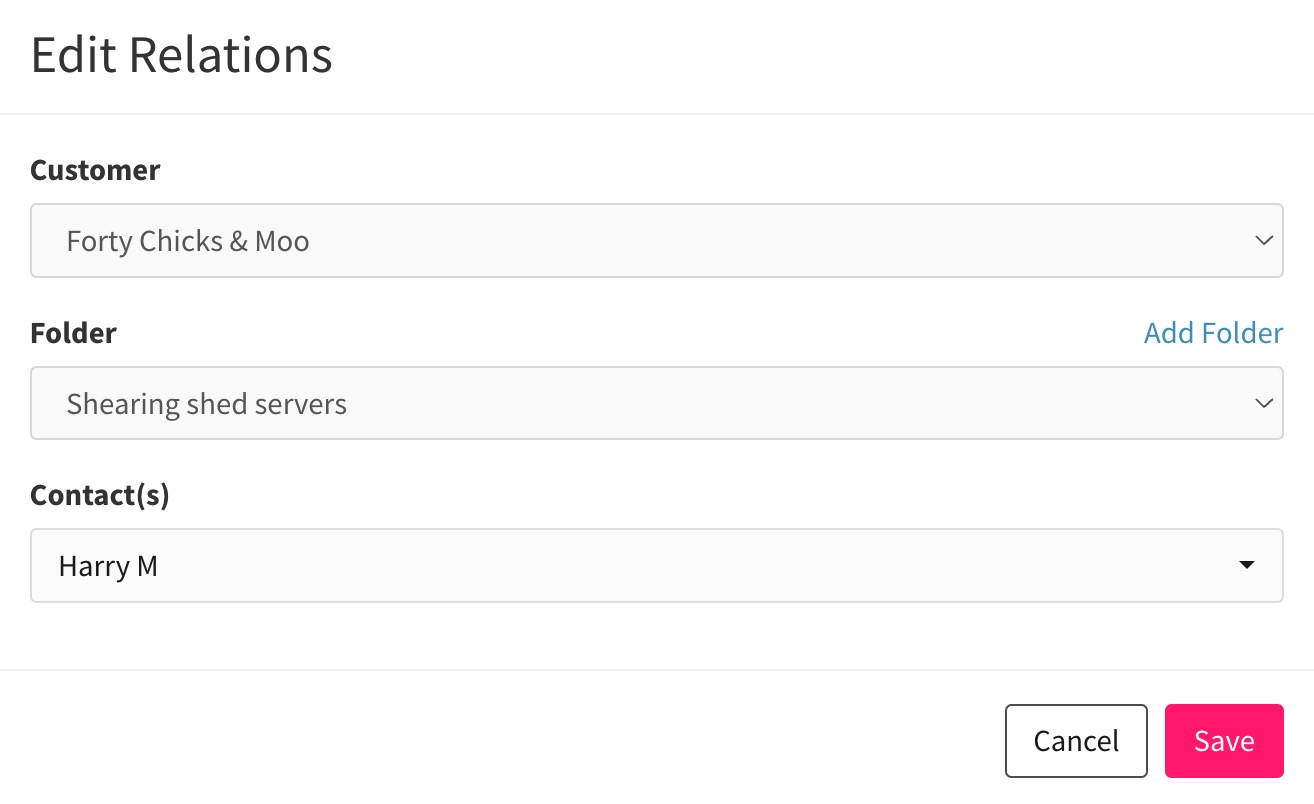This screenshot has height=804, width=1314.
Task: Follow the Add Folder link
Action: 1213,333
